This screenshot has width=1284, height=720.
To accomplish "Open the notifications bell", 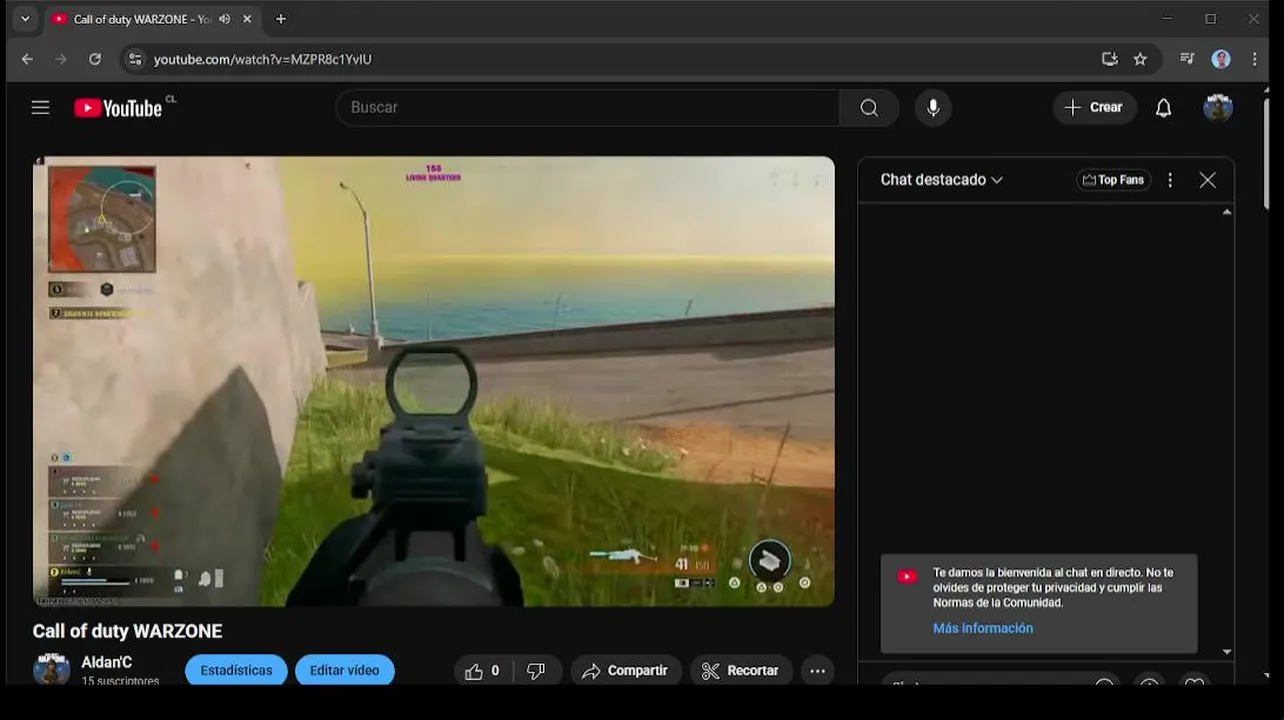I will click(1163, 107).
